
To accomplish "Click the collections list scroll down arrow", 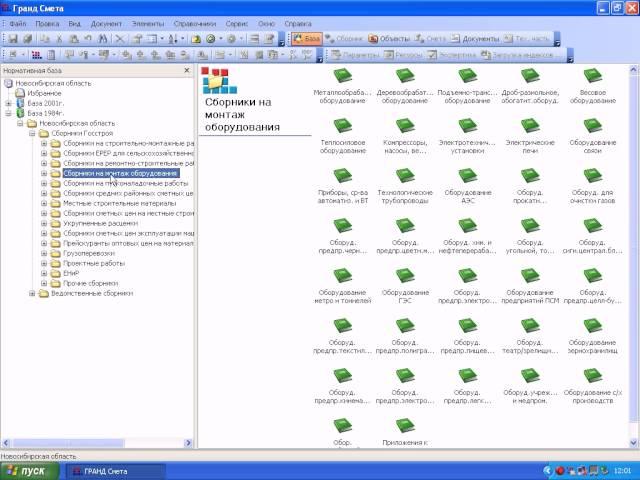I will pyautogui.click(x=633, y=443).
